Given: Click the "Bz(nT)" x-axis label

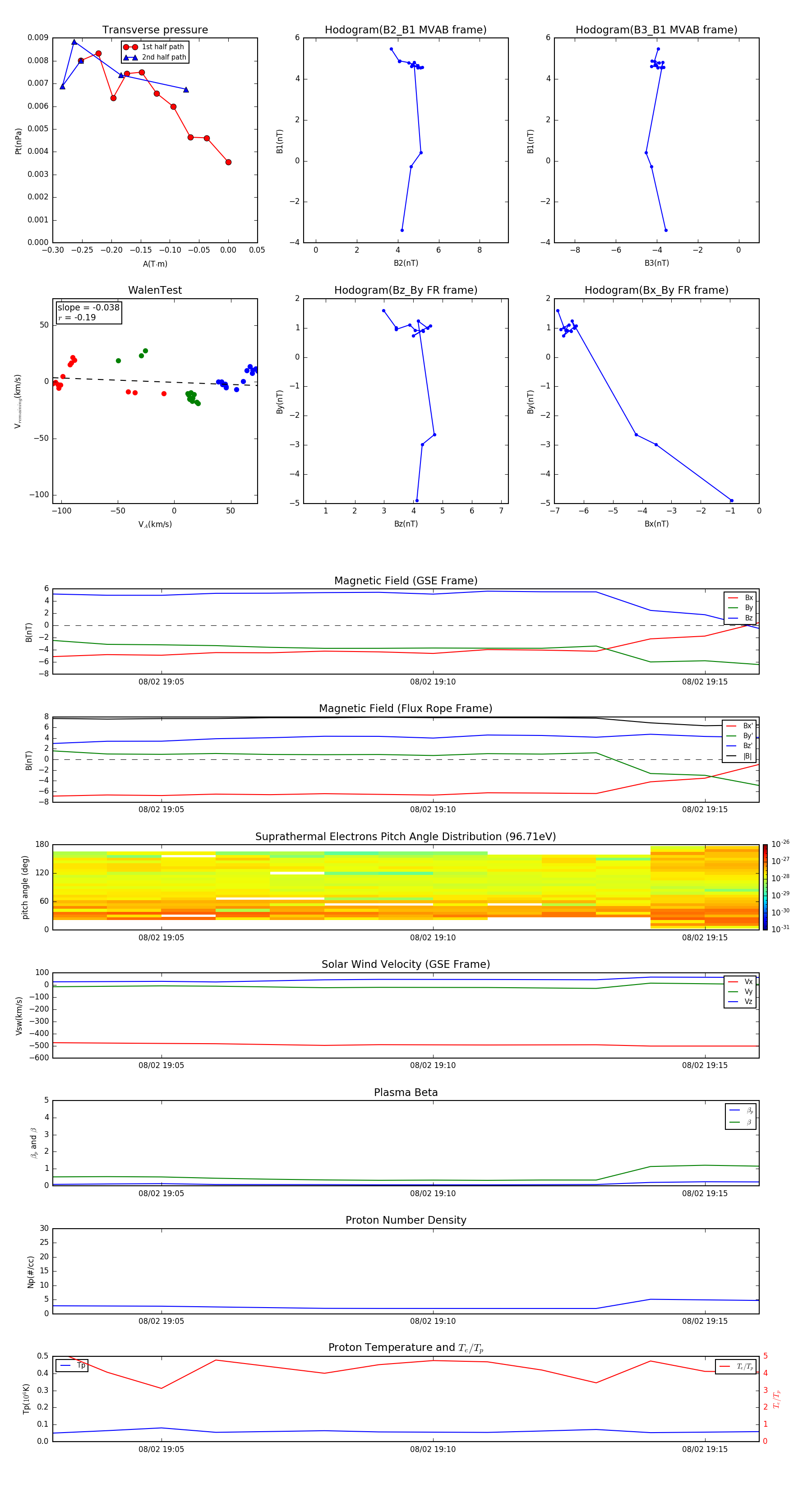Looking at the screenshot, I should 406,524.
